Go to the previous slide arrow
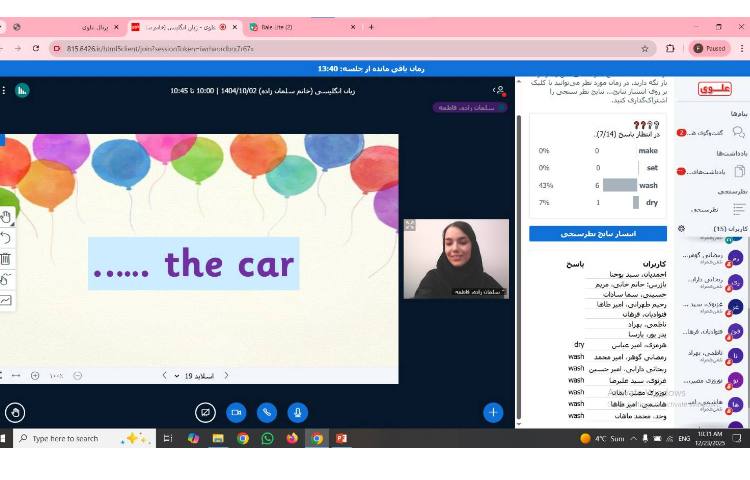Image resolution: width=750 pixels, height=480 pixels. [164, 376]
